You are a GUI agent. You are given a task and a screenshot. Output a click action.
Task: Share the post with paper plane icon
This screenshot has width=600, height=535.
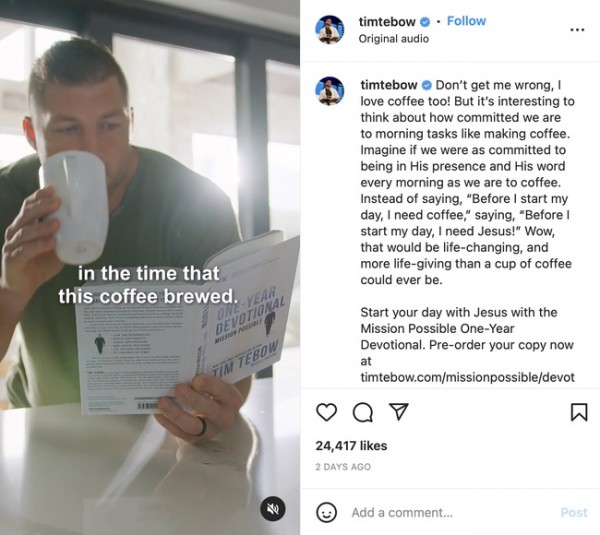pos(398,411)
